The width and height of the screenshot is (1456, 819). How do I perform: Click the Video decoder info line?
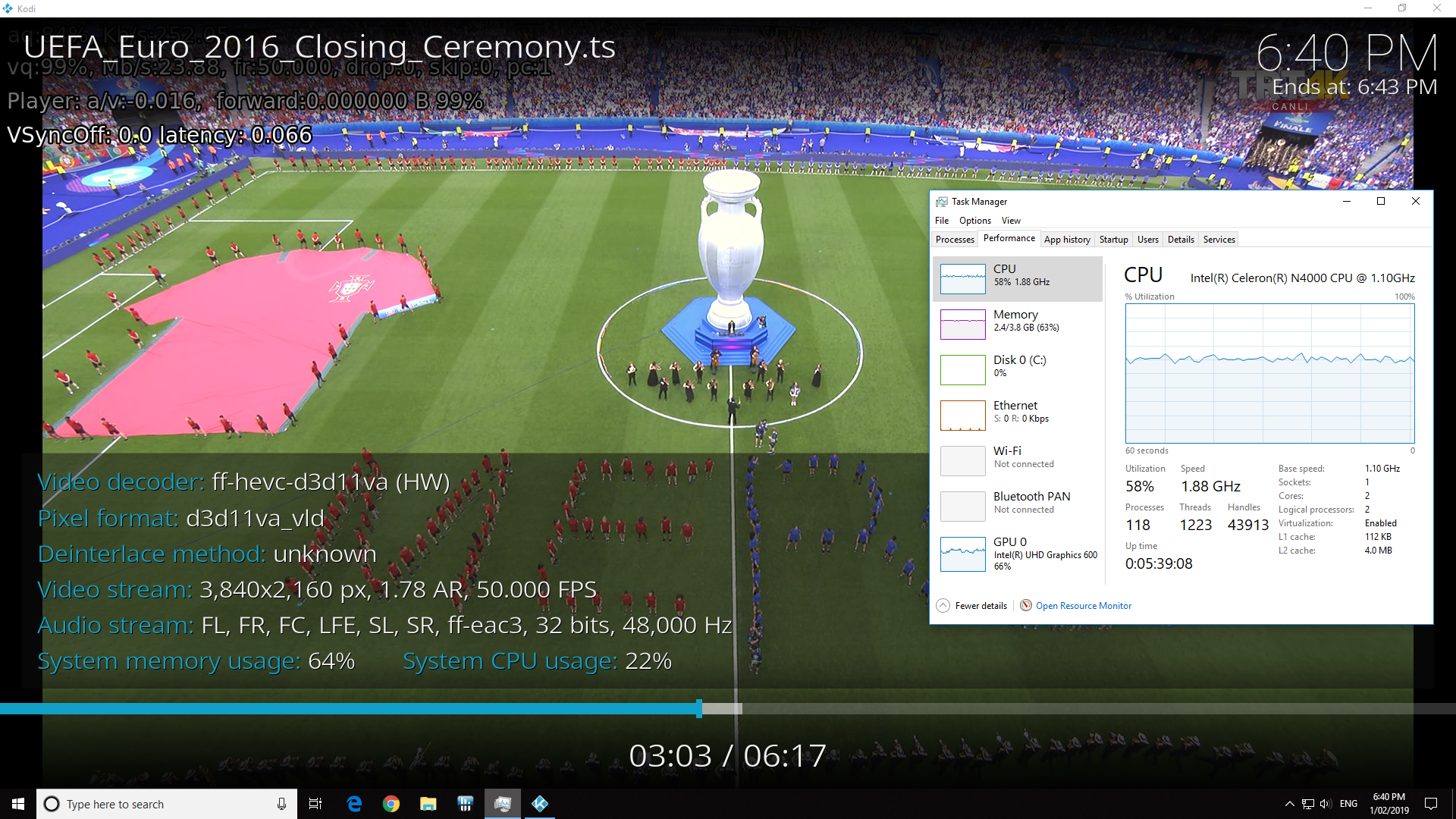coord(243,482)
